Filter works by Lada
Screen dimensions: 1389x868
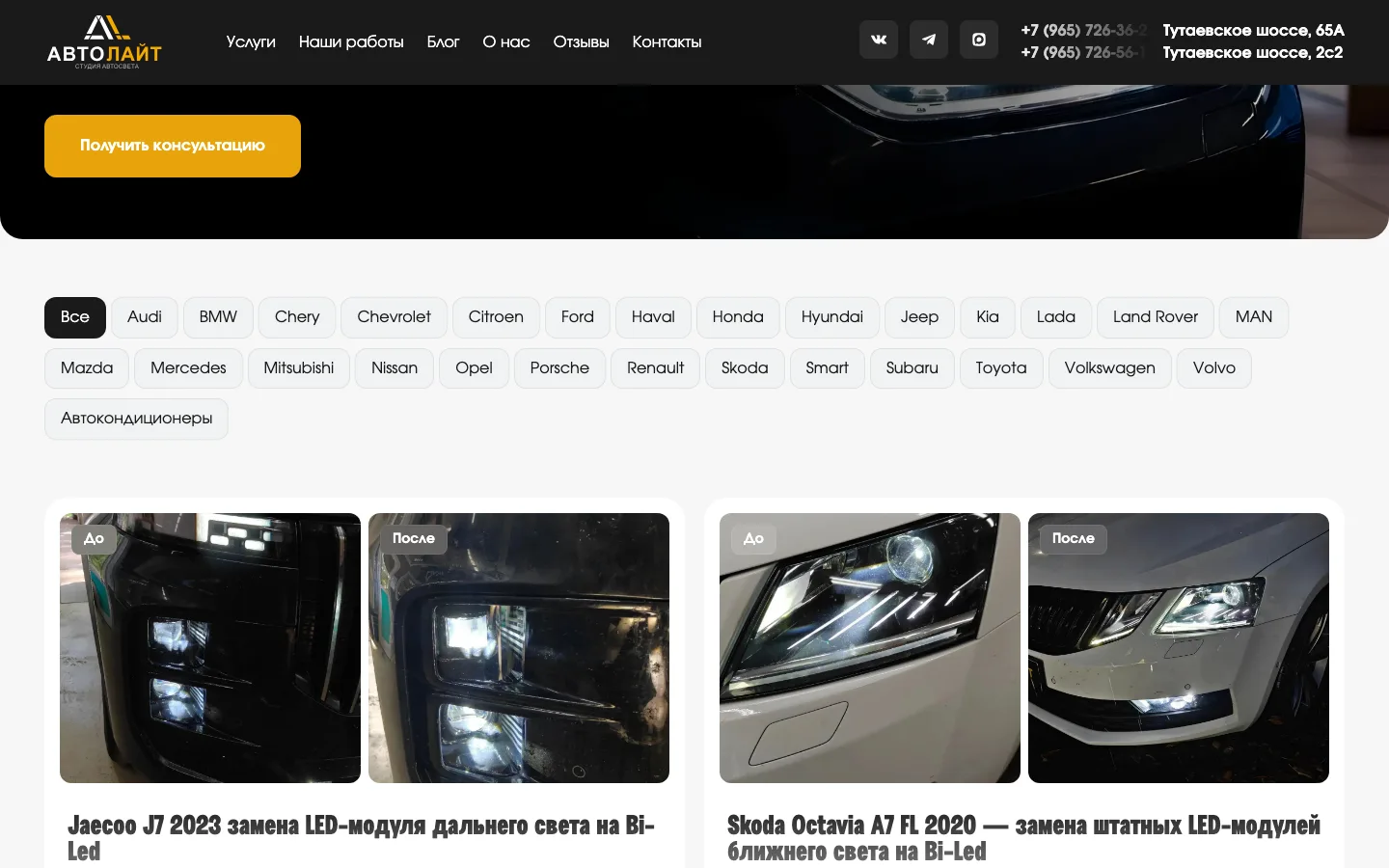[1056, 317]
